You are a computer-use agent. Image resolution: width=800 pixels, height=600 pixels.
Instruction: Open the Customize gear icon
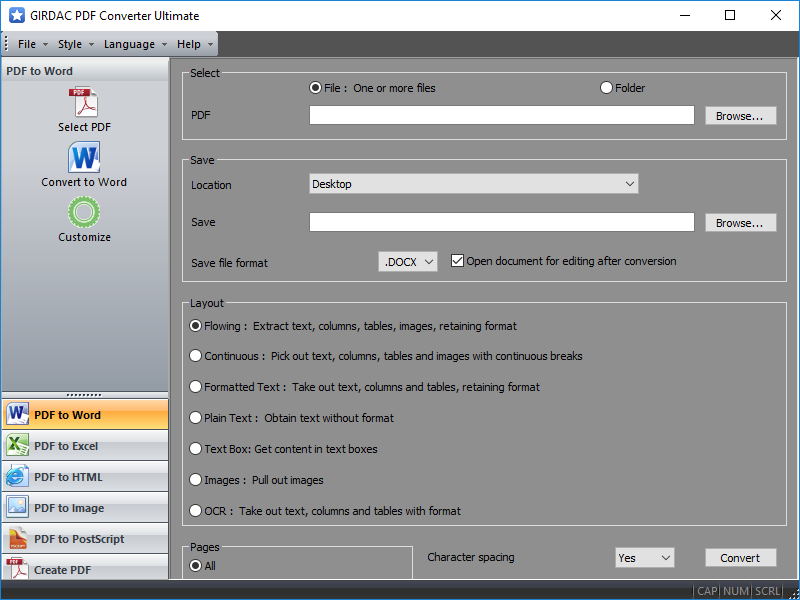(84, 212)
